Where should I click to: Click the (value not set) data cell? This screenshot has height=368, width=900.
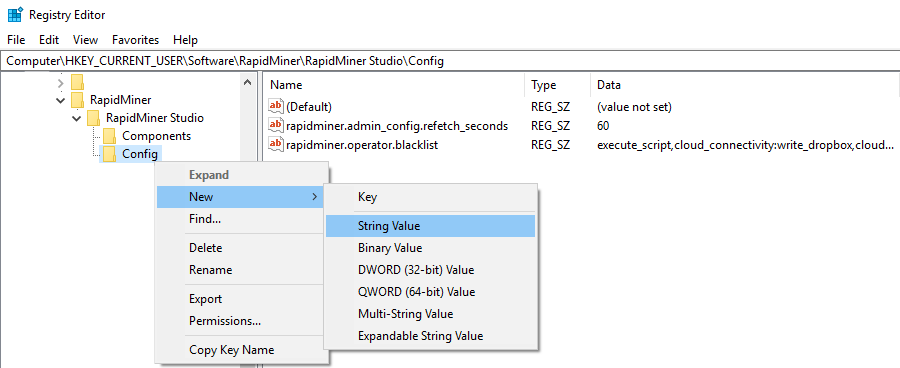[x=634, y=107]
